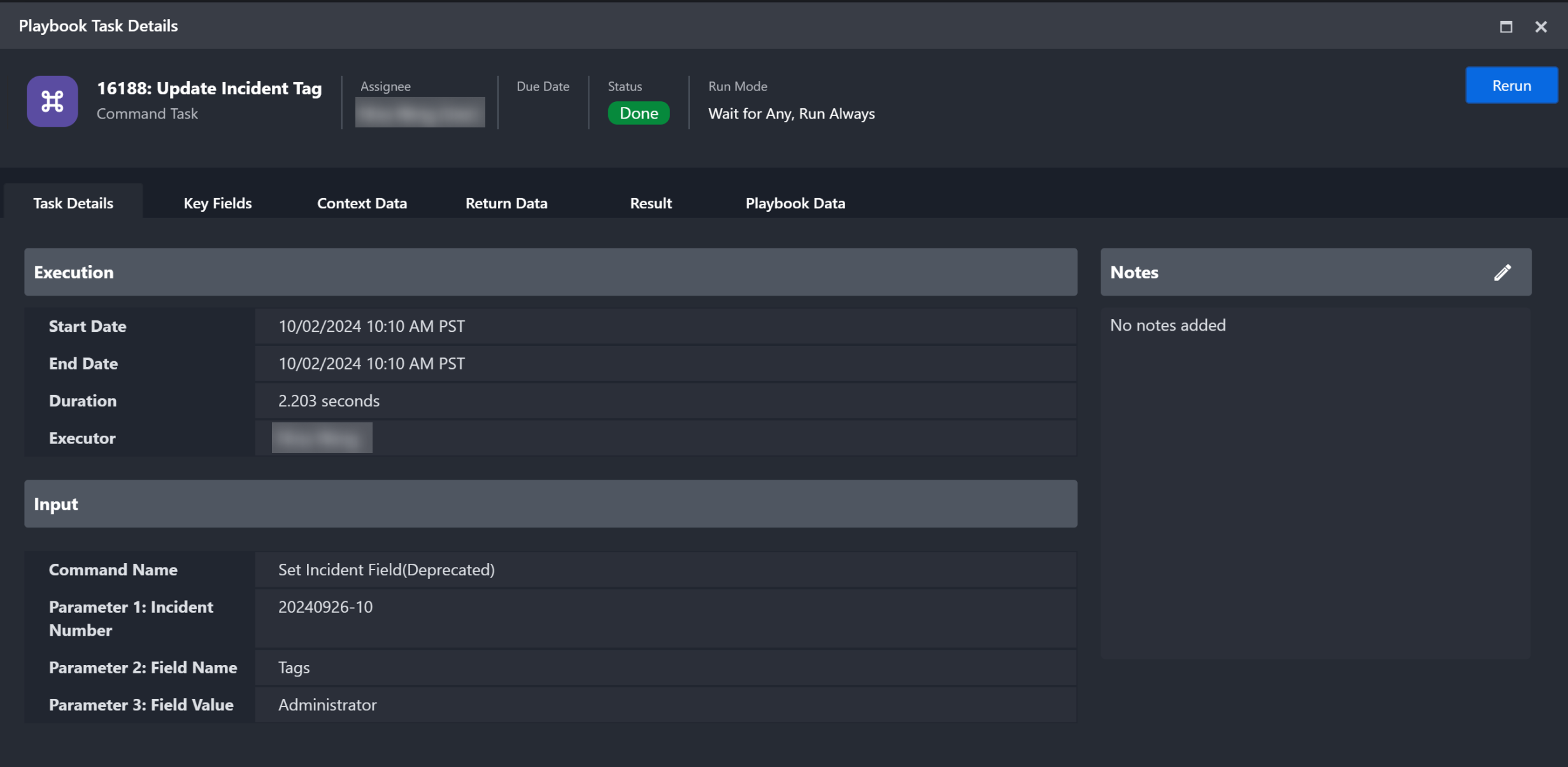Close the Playbook Task Details dialog
The width and height of the screenshot is (1568, 767).
click(1541, 27)
